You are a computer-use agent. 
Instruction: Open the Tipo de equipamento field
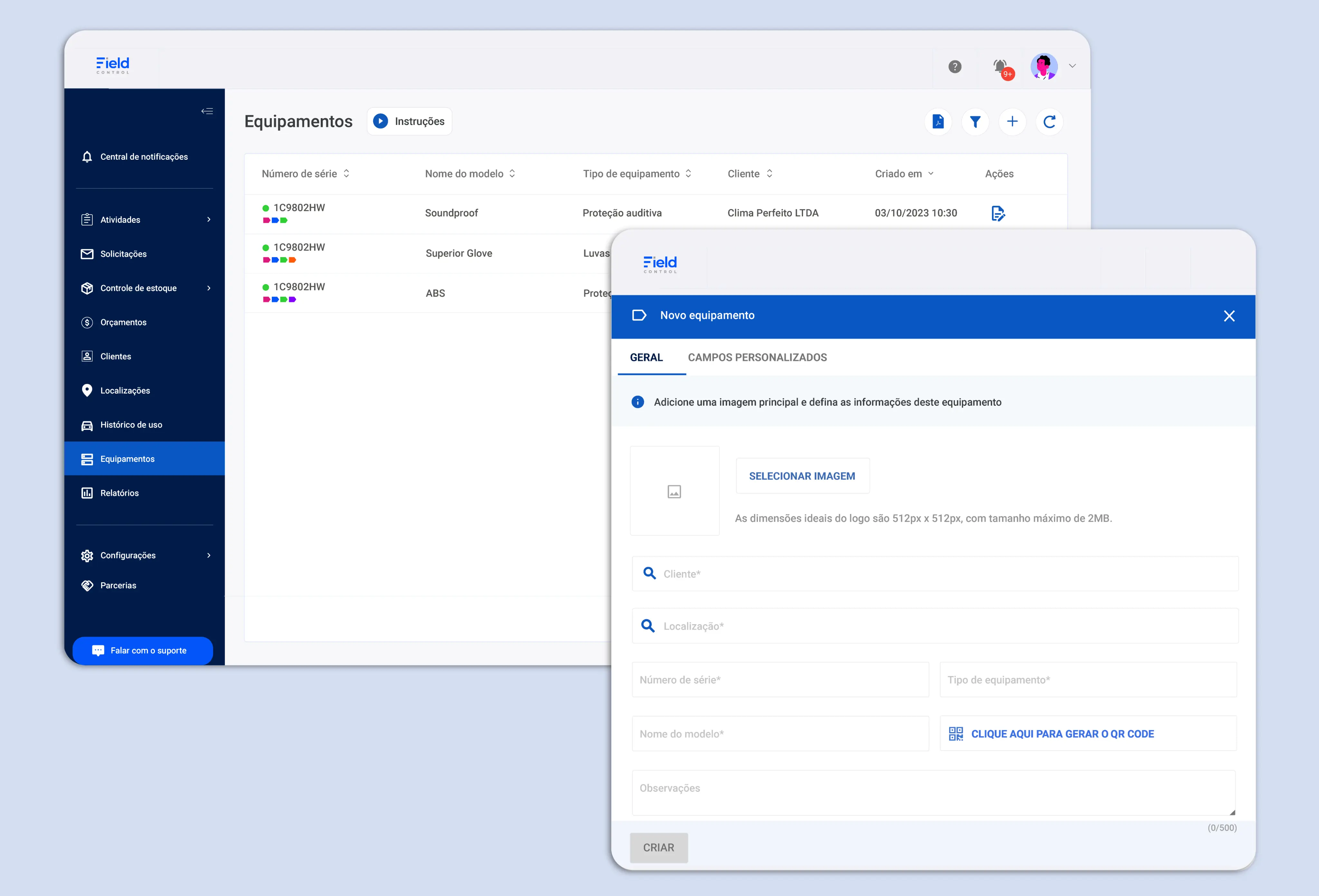click(x=1088, y=680)
